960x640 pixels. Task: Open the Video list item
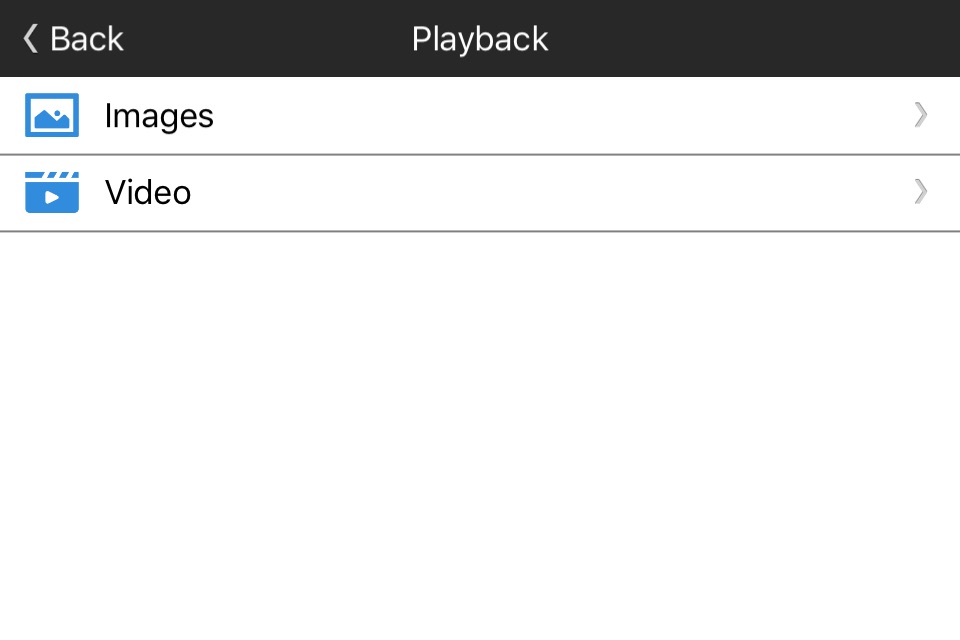[x=480, y=194]
